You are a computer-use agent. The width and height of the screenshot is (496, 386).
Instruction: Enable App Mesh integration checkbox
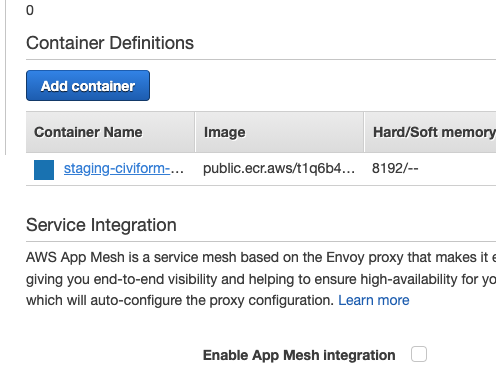tap(419, 354)
